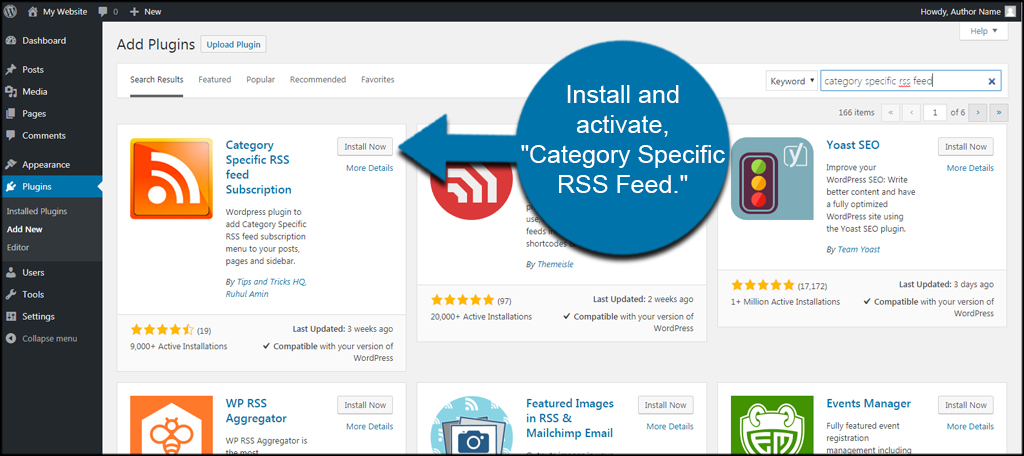Switch to Search Results tab

point(157,80)
